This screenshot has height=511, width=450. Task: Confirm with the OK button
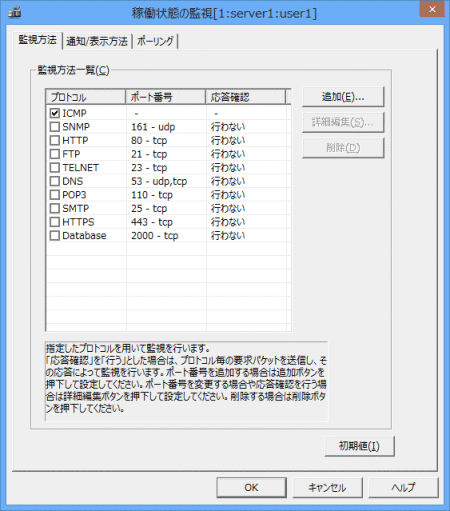[251, 487]
